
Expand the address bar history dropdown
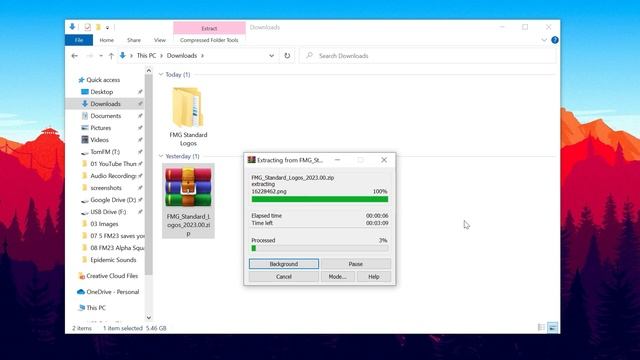pos(271,56)
